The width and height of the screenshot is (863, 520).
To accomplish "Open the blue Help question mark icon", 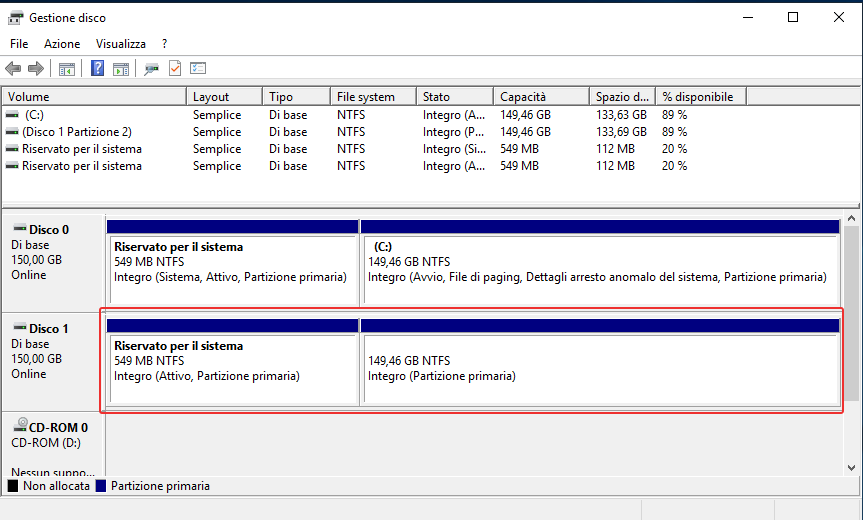I will [97, 68].
